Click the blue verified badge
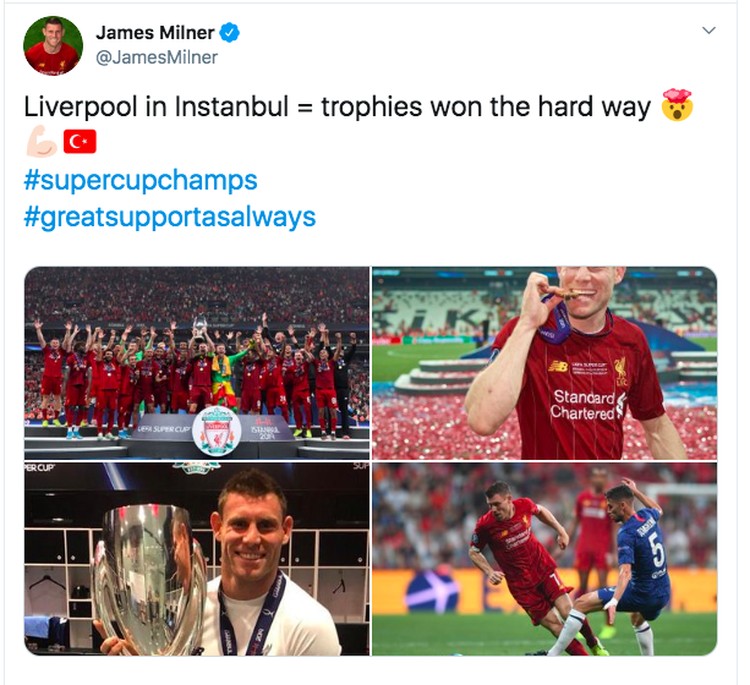Image resolution: width=750 pixels, height=685 pixels. point(230,33)
